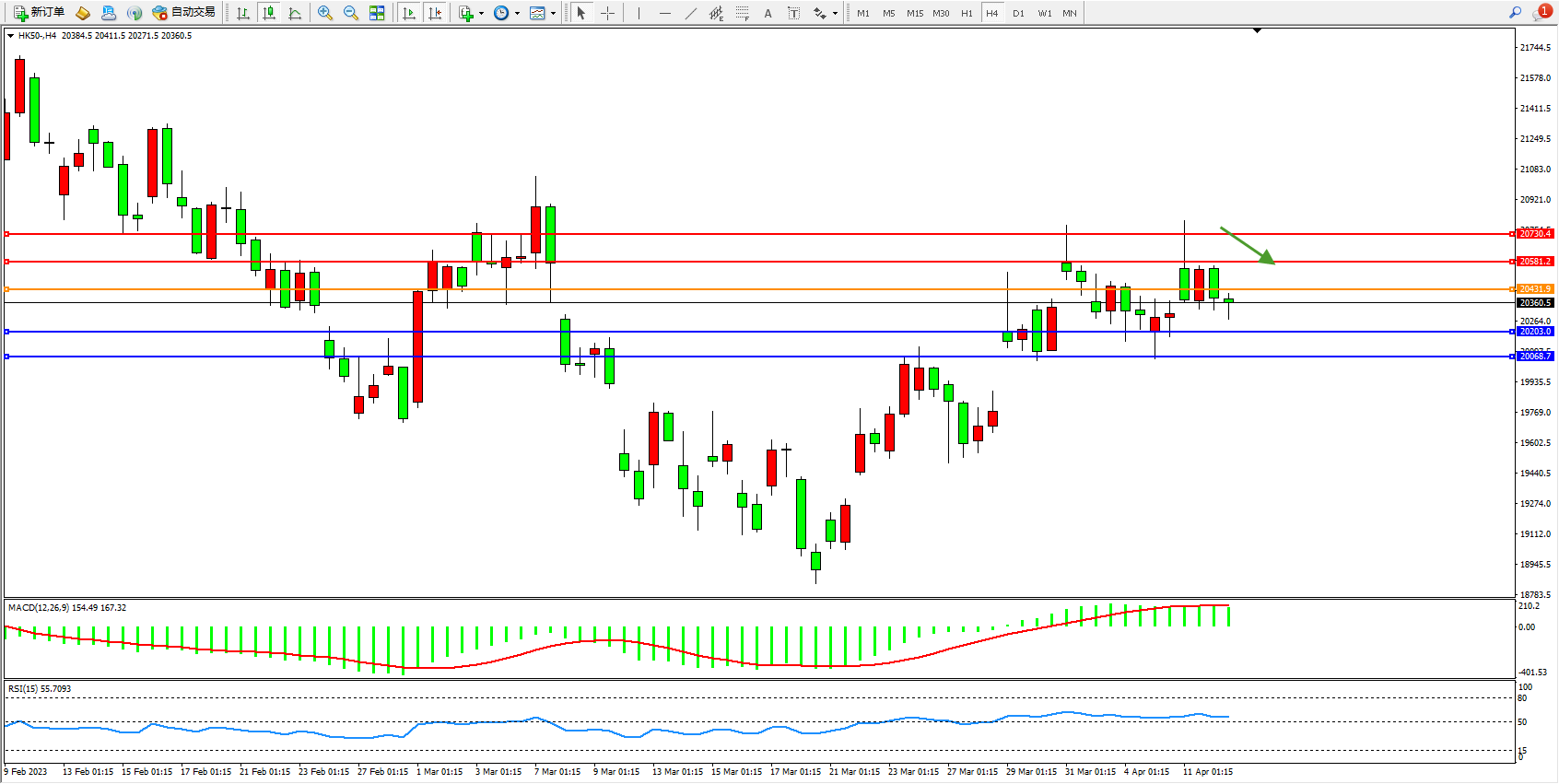Zoom out with the minus magnifier

click(x=350, y=13)
